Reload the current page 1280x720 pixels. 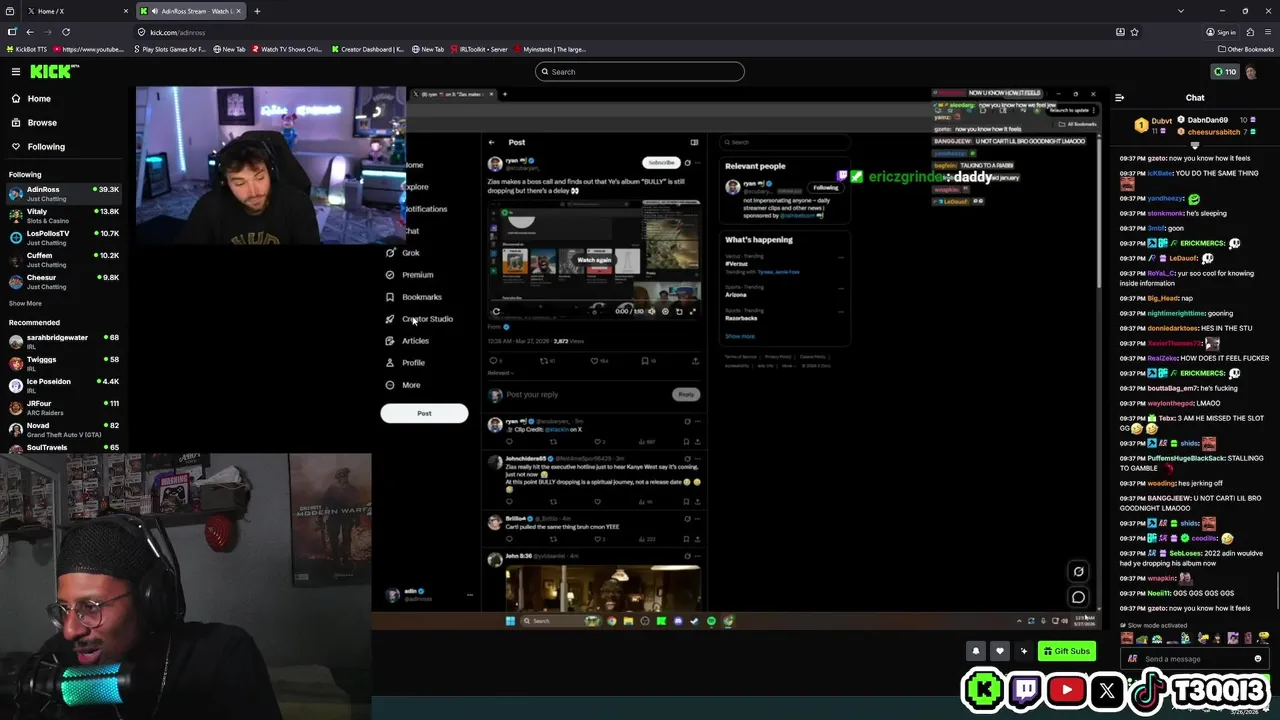click(x=66, y=32)
